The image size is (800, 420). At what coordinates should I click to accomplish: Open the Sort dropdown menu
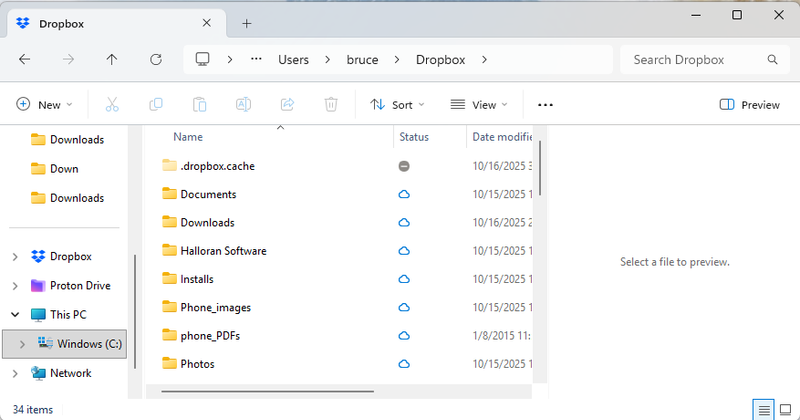pos(397,104)
